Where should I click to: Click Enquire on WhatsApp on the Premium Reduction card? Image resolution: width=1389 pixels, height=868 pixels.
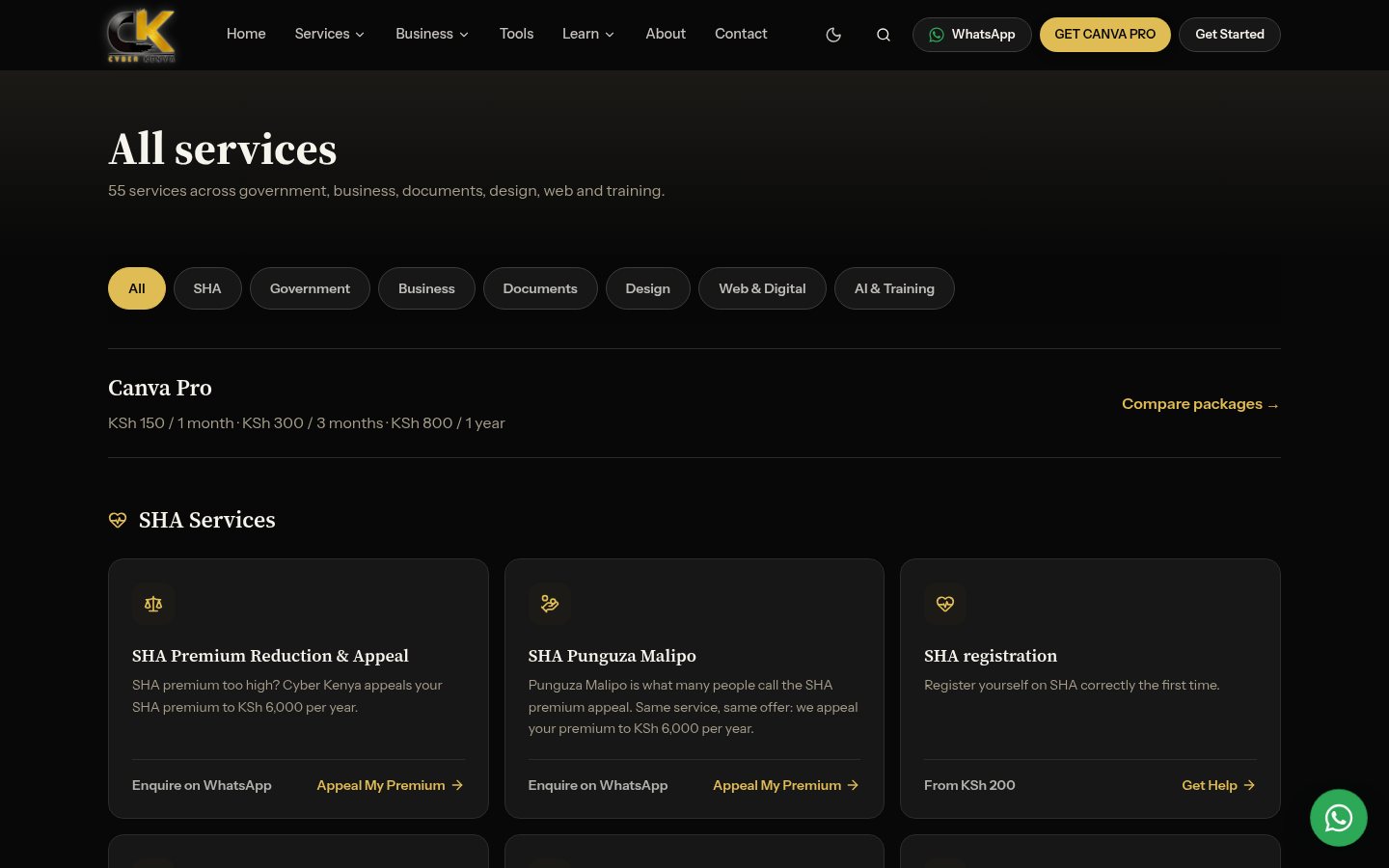tap(202, 785)
